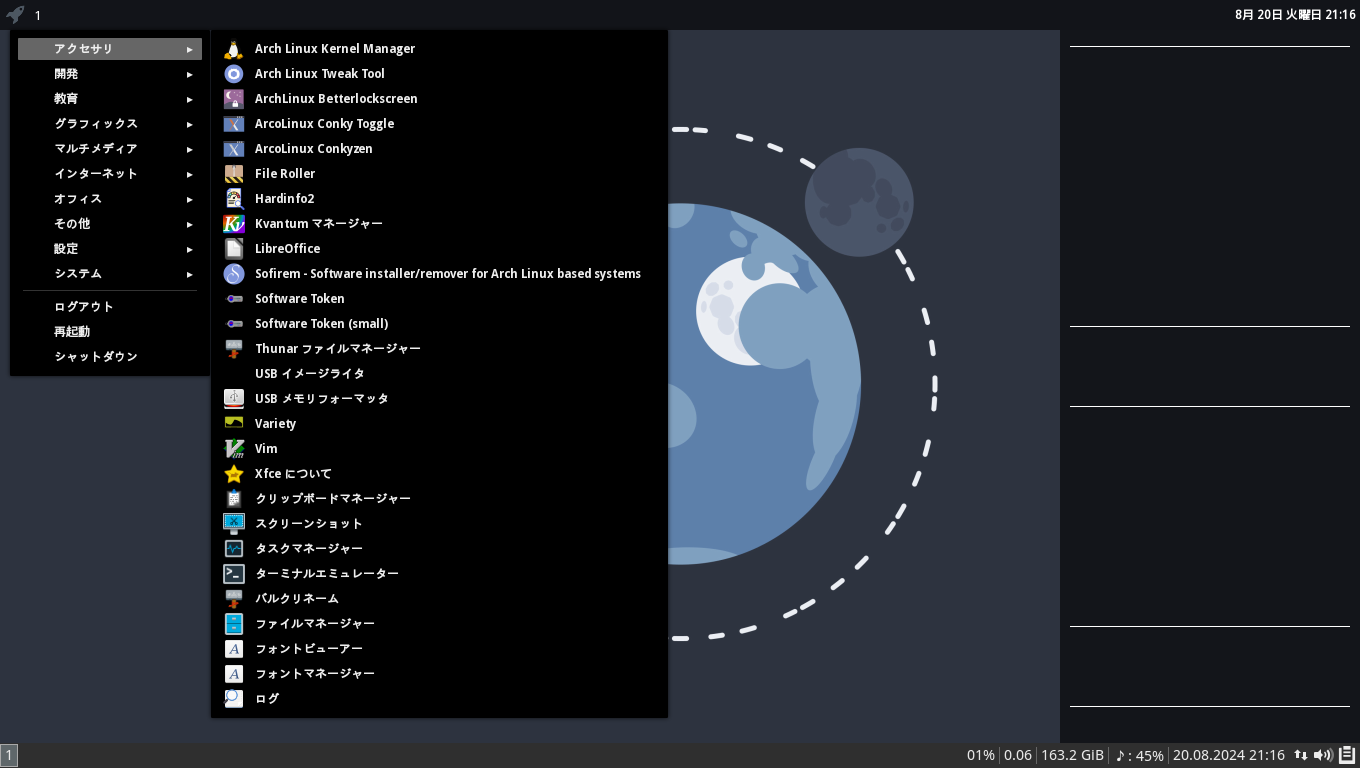Click the 45% volume indicator
This screenshot has width=1360, height=768.
tap(1141, 755)
